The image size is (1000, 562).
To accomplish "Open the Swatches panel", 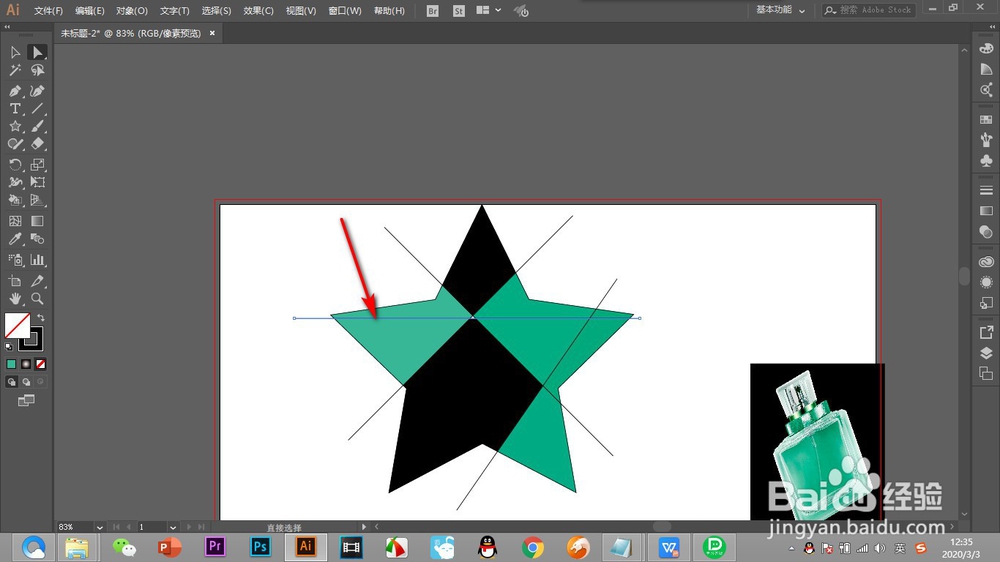I will (x=986, y=119).
